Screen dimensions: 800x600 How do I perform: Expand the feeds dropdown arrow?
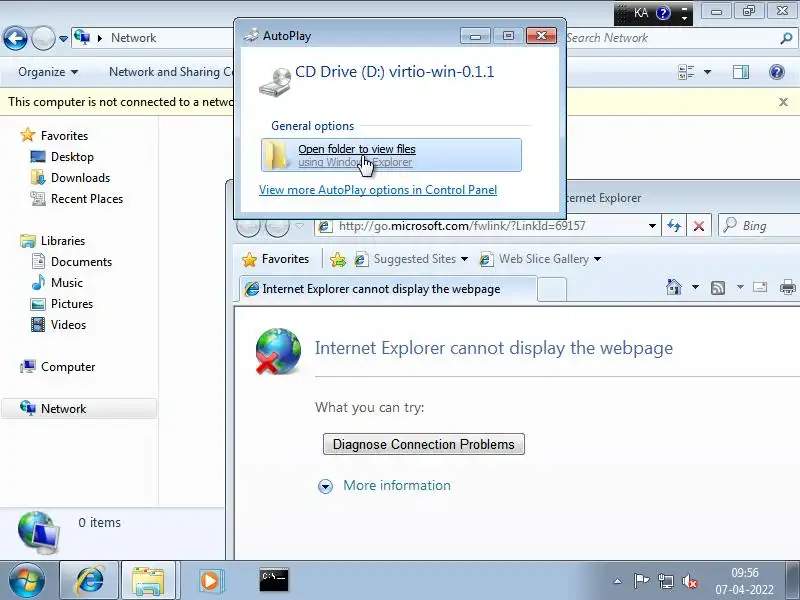click(x=740, y=287)
